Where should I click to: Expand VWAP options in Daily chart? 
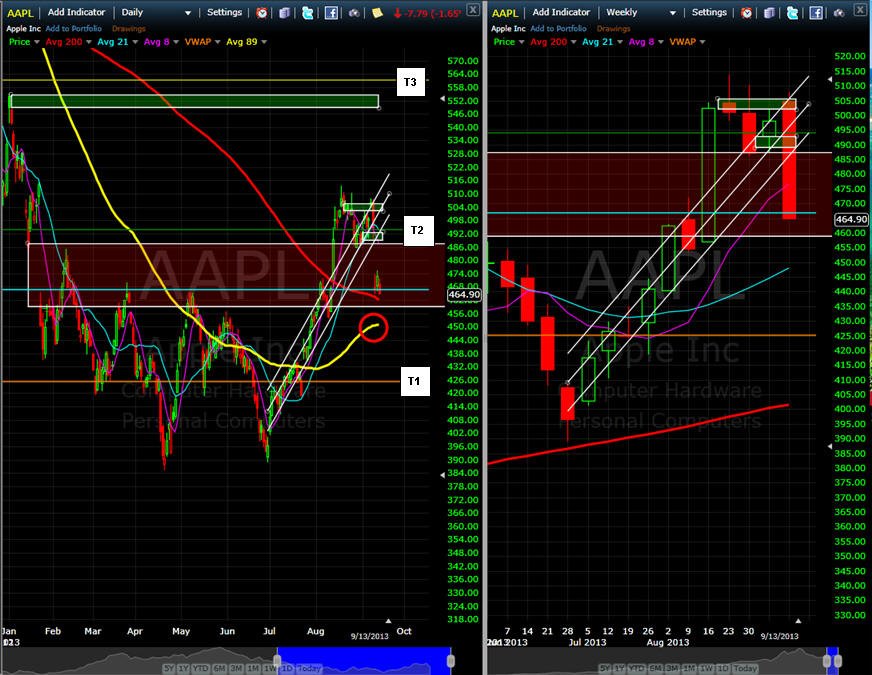pyautogui.click(x=217, y=42)
